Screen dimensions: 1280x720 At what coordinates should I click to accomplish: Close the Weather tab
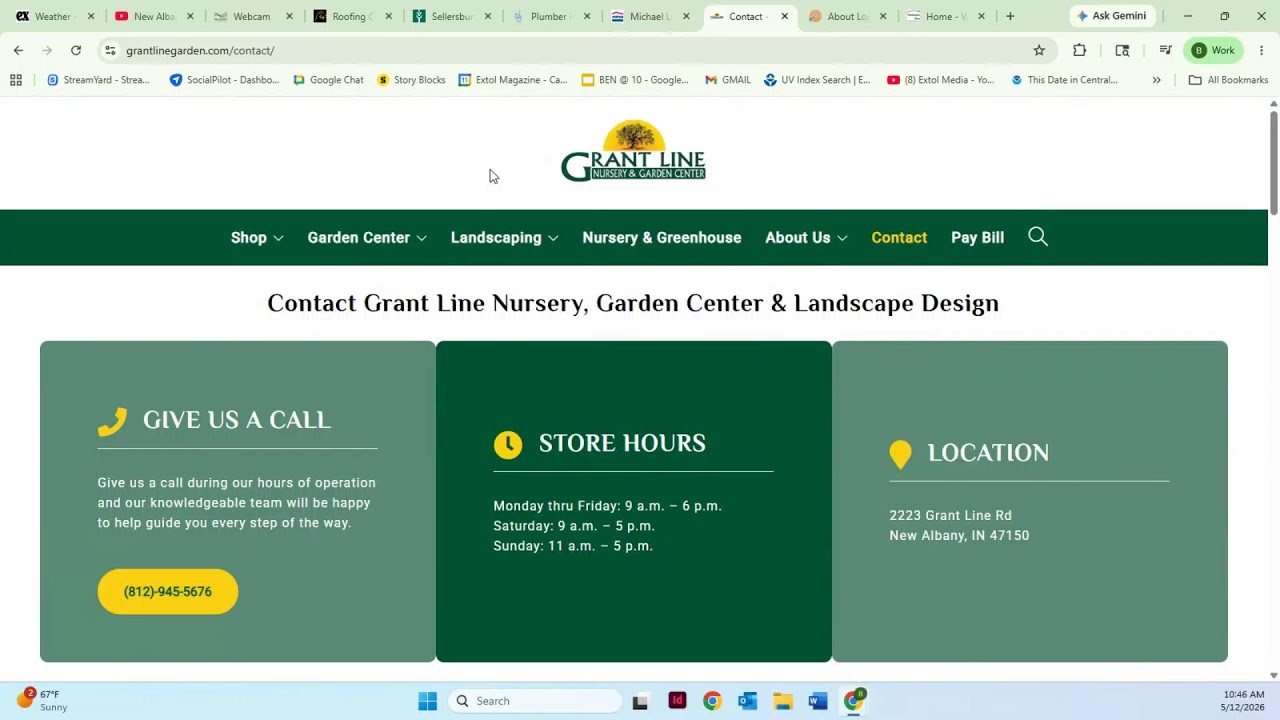pos(91,16)
